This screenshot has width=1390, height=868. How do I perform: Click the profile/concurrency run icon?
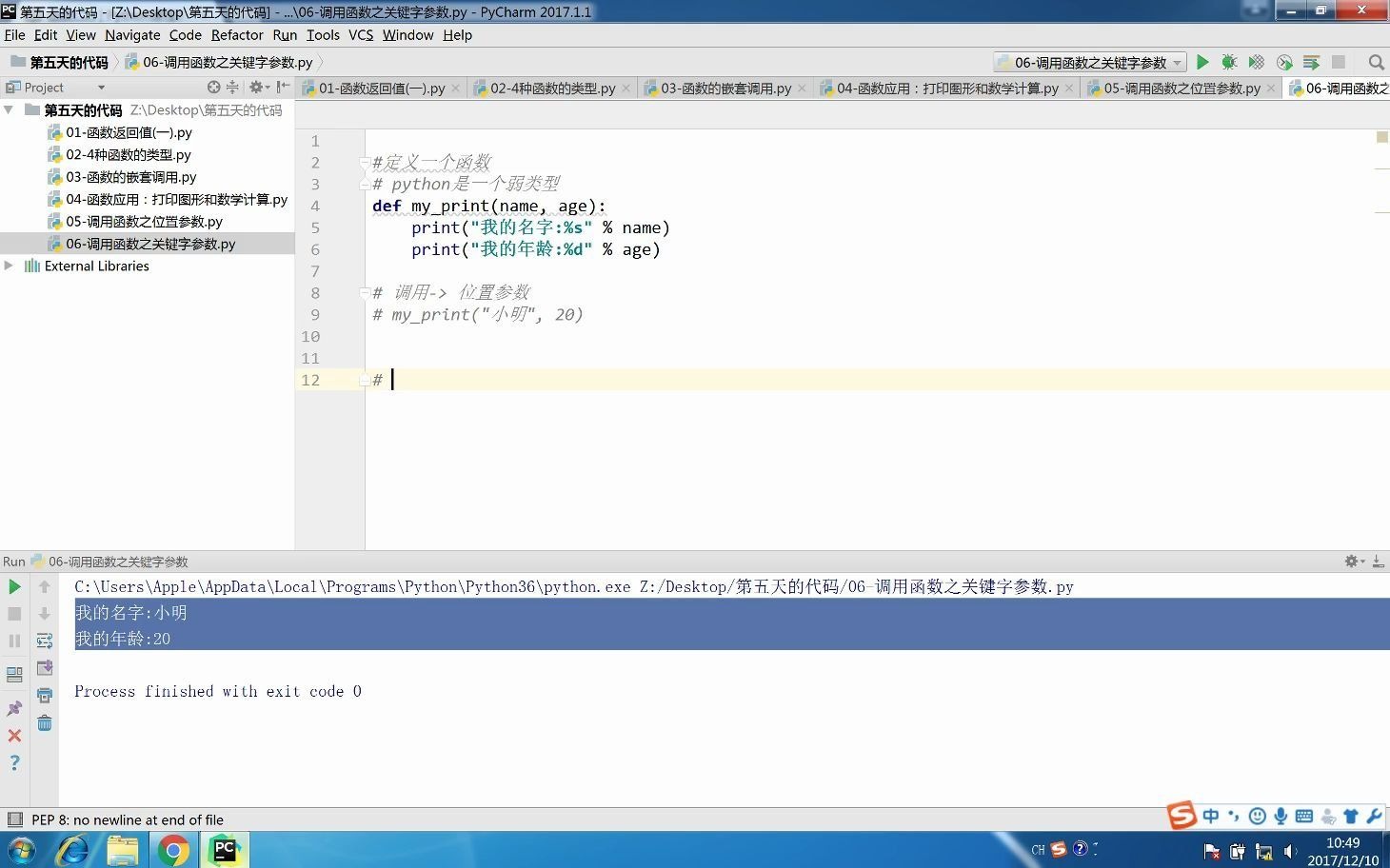click(1284, 62)
